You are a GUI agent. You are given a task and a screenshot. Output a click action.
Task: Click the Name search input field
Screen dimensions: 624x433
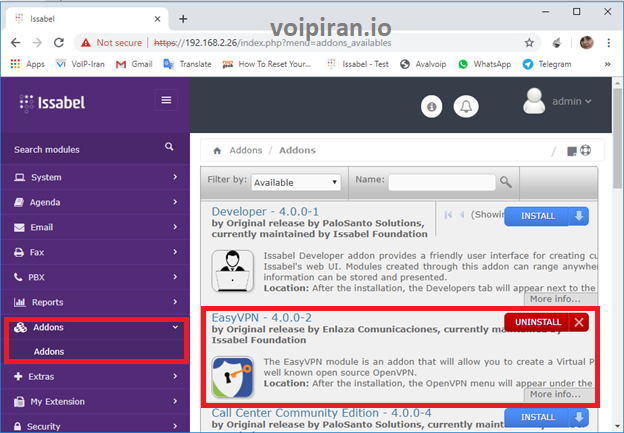coord(442,182)
